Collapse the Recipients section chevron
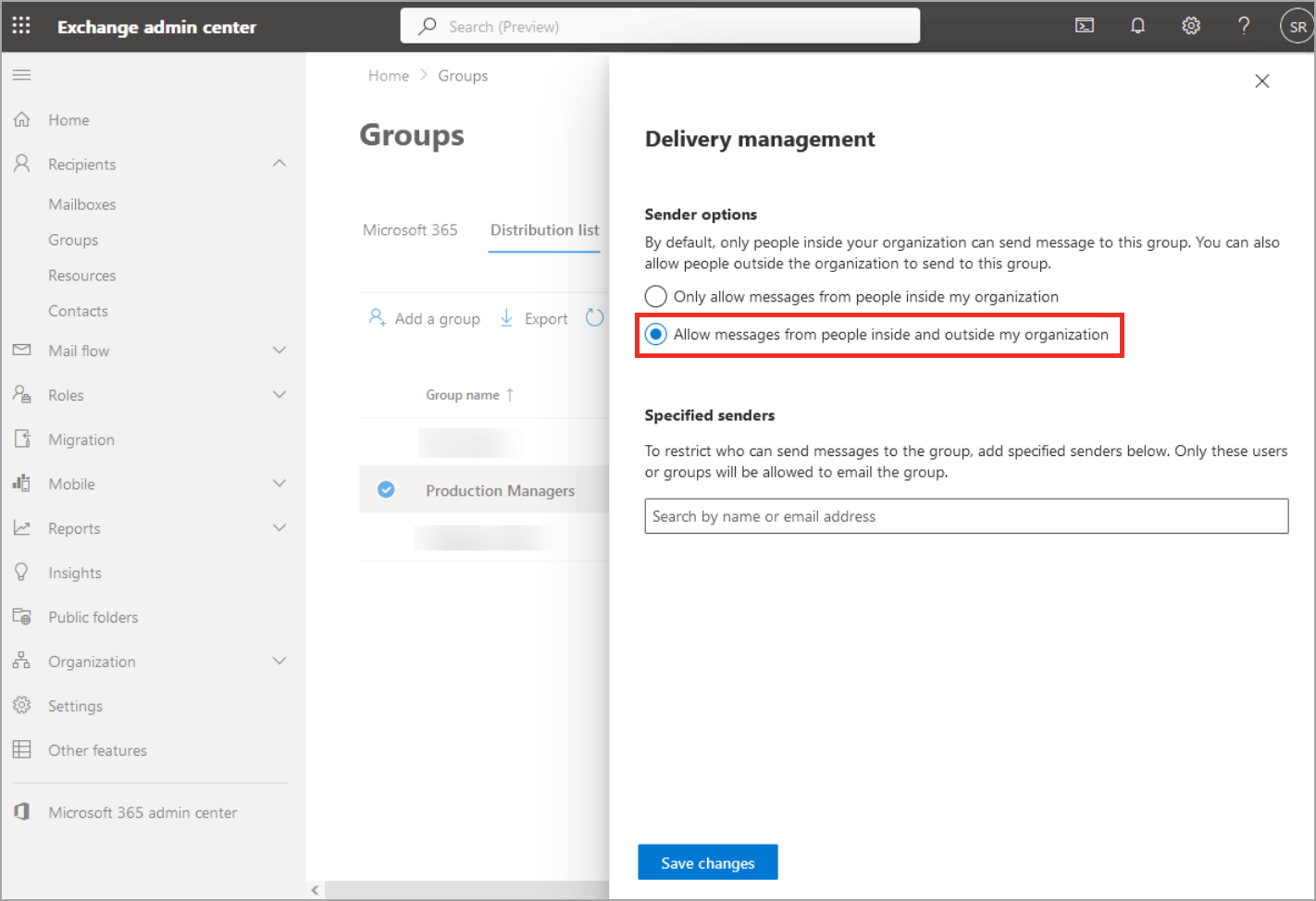1316x901 pixels. click(x=279, y=164)
